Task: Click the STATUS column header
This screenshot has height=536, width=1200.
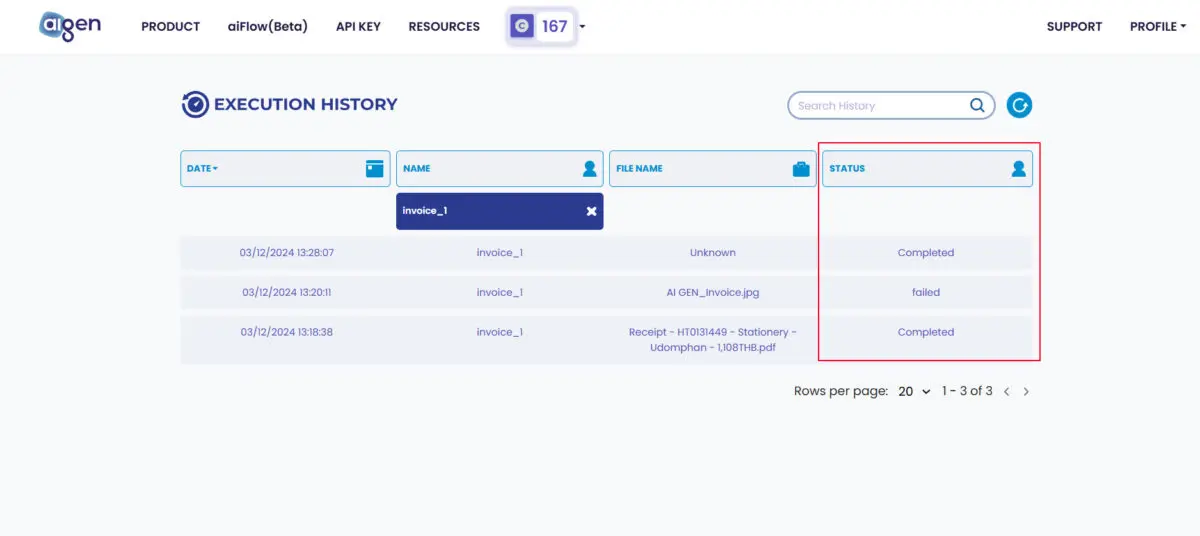Action: tap(927, 168)
